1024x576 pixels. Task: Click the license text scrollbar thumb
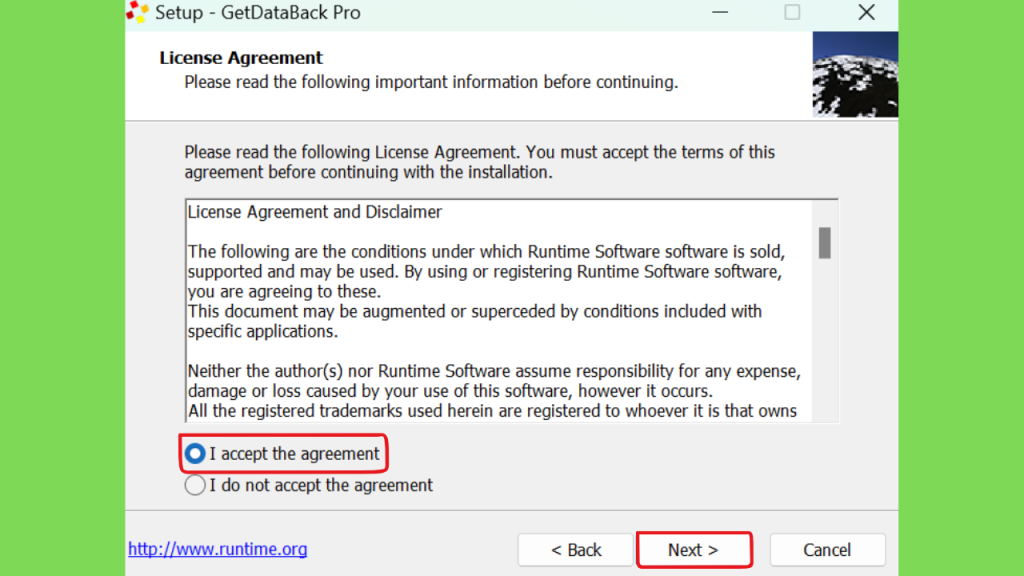click(825, 243)
